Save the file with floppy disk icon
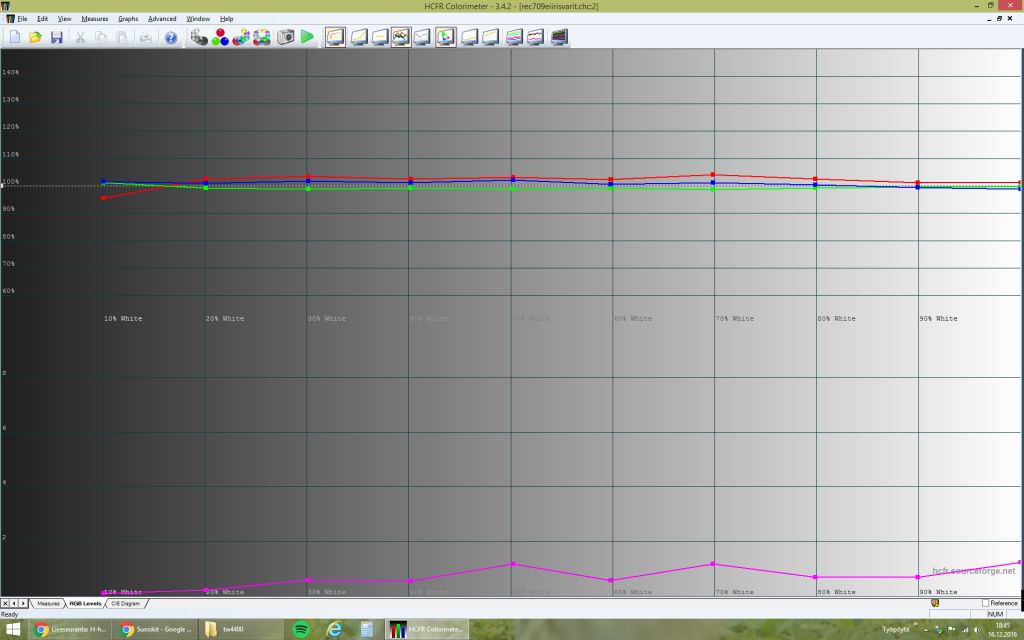Viewport: 1024px width, 640px height. coord(56,37)
